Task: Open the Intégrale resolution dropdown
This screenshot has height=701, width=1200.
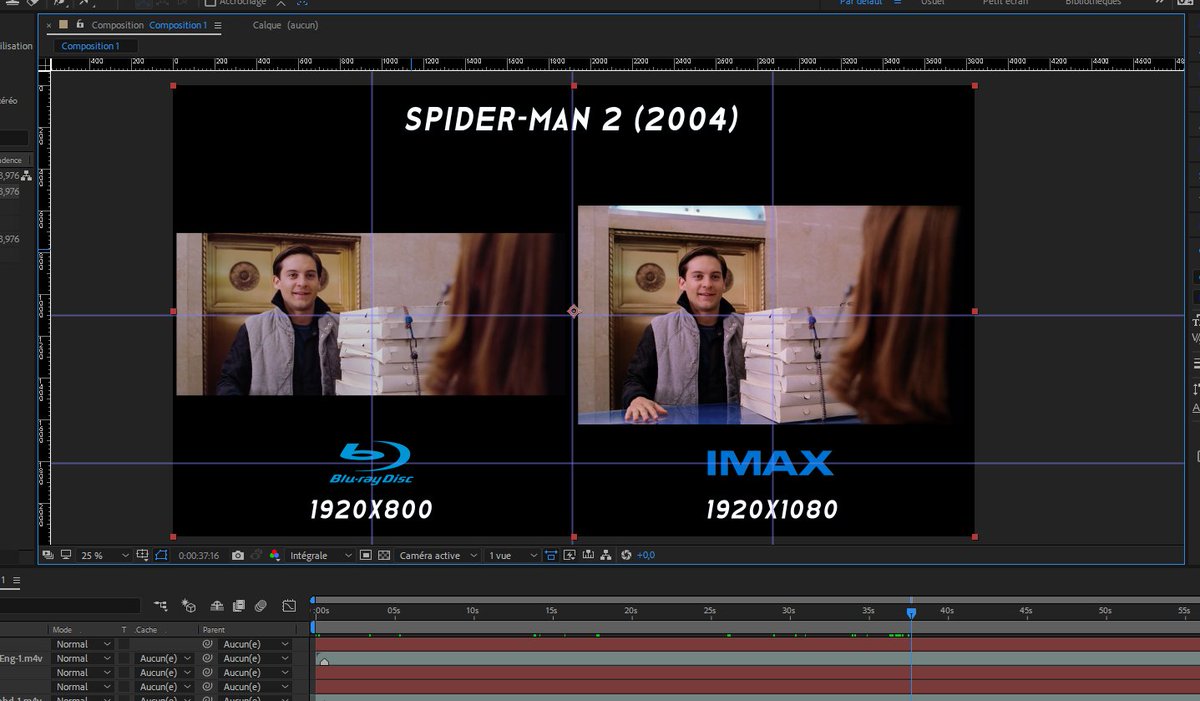Action: 320,555
